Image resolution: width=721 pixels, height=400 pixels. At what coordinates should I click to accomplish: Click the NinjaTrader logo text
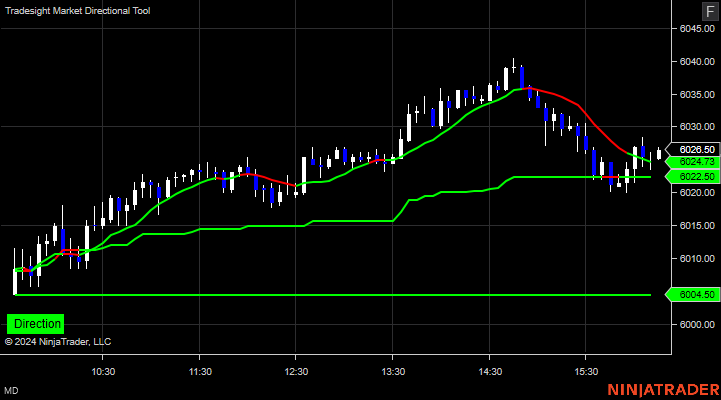tap(664, 390)
